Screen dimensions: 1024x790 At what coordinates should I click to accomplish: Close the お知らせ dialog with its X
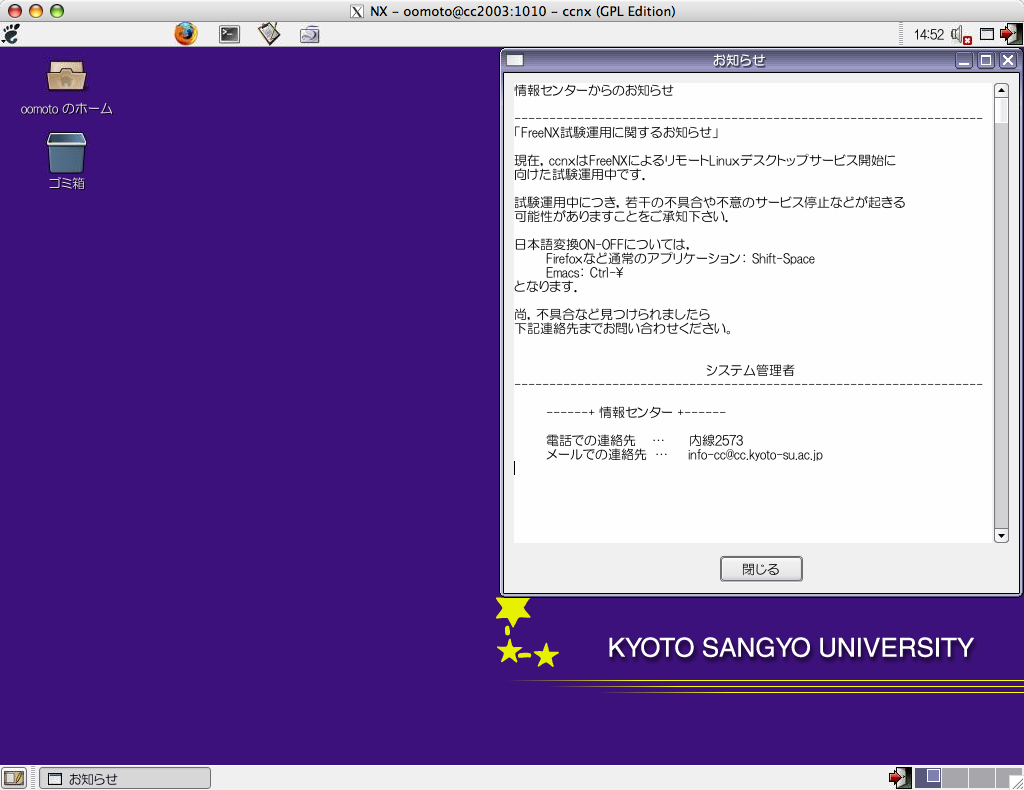pos(1008,61)
